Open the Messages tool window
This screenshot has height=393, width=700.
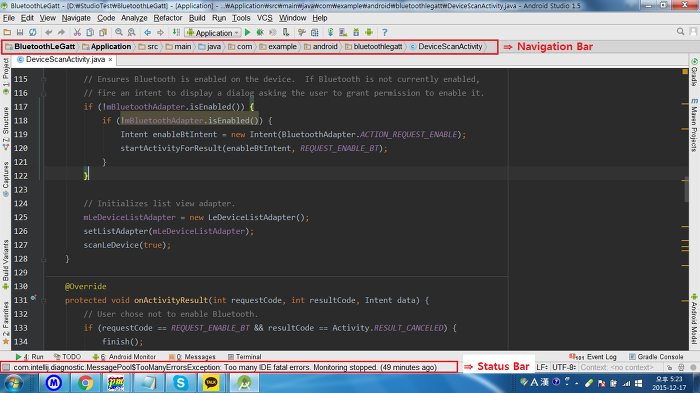pos(192,357)
